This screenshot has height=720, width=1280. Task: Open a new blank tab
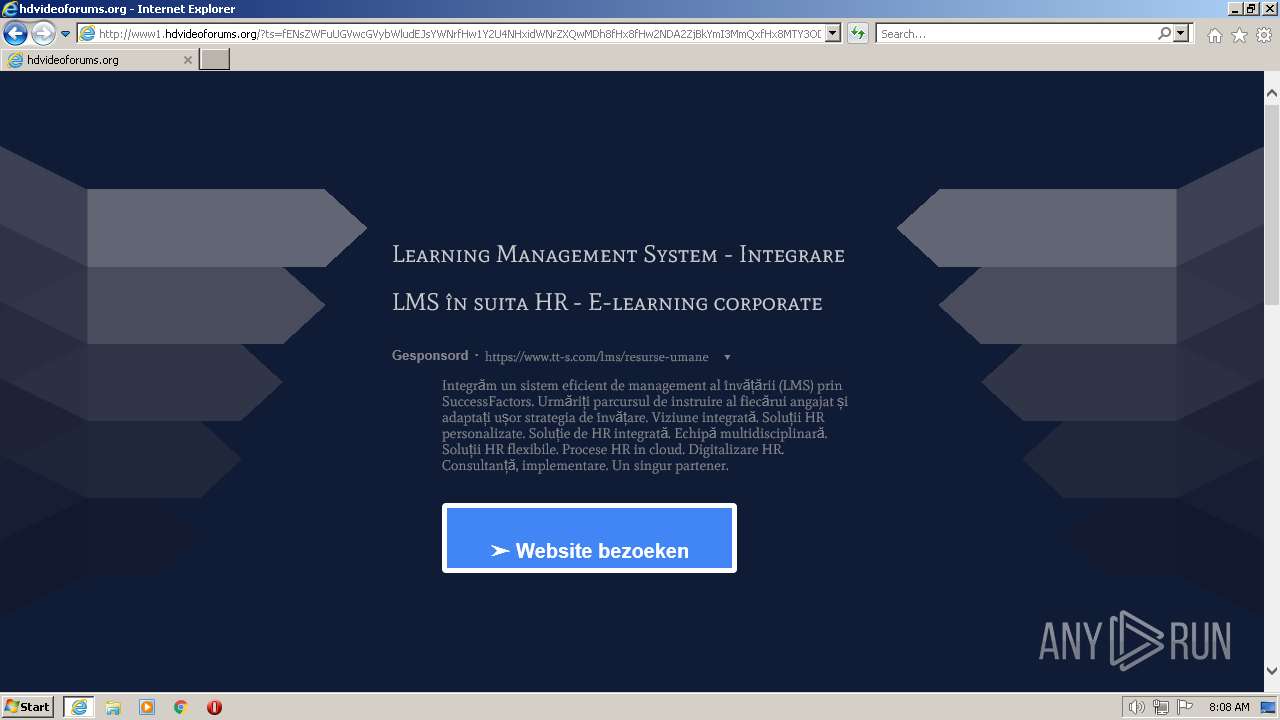coord(215,60)
